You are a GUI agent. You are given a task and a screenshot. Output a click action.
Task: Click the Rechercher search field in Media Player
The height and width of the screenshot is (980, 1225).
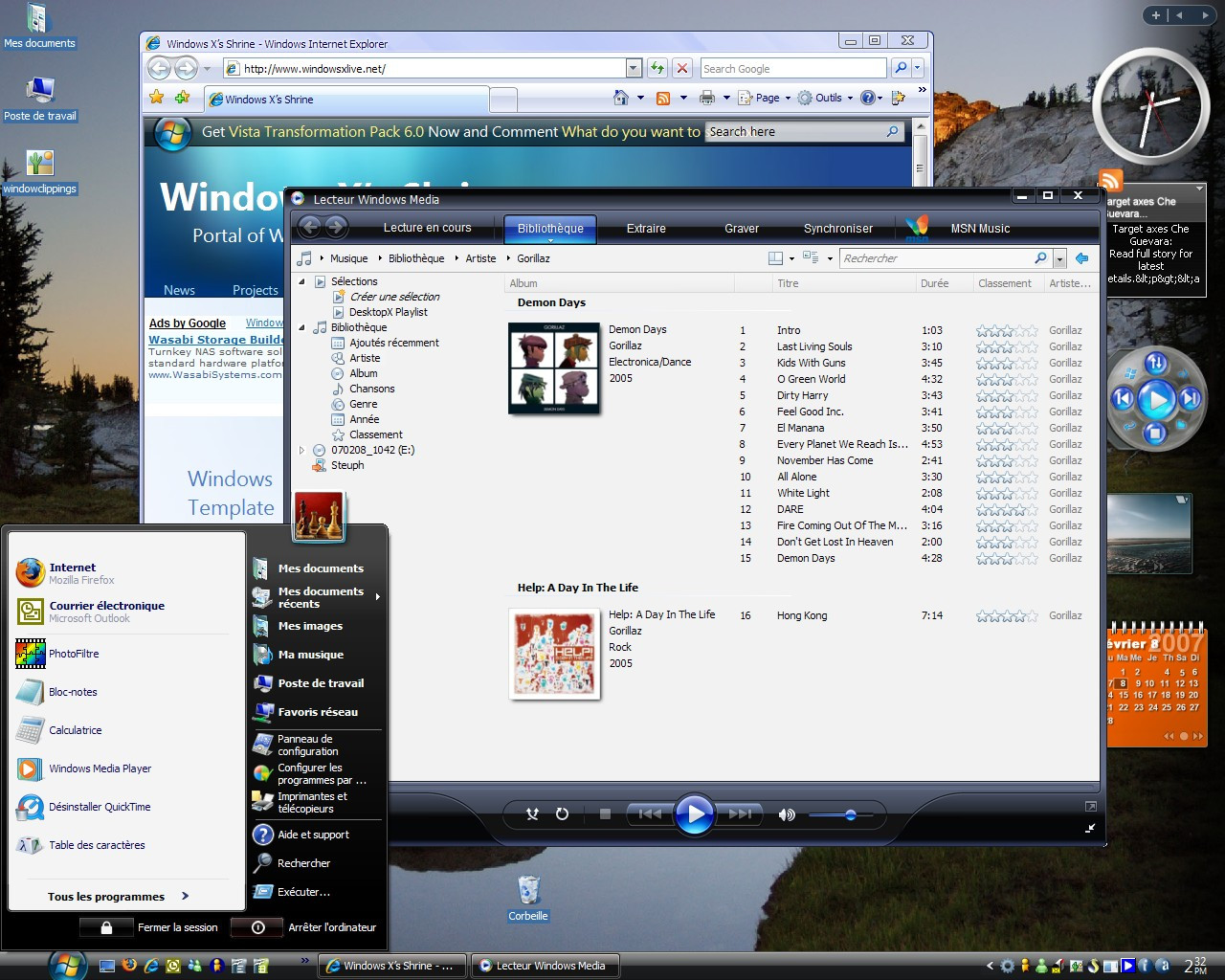pyautogui.click(x=936, y=258)
